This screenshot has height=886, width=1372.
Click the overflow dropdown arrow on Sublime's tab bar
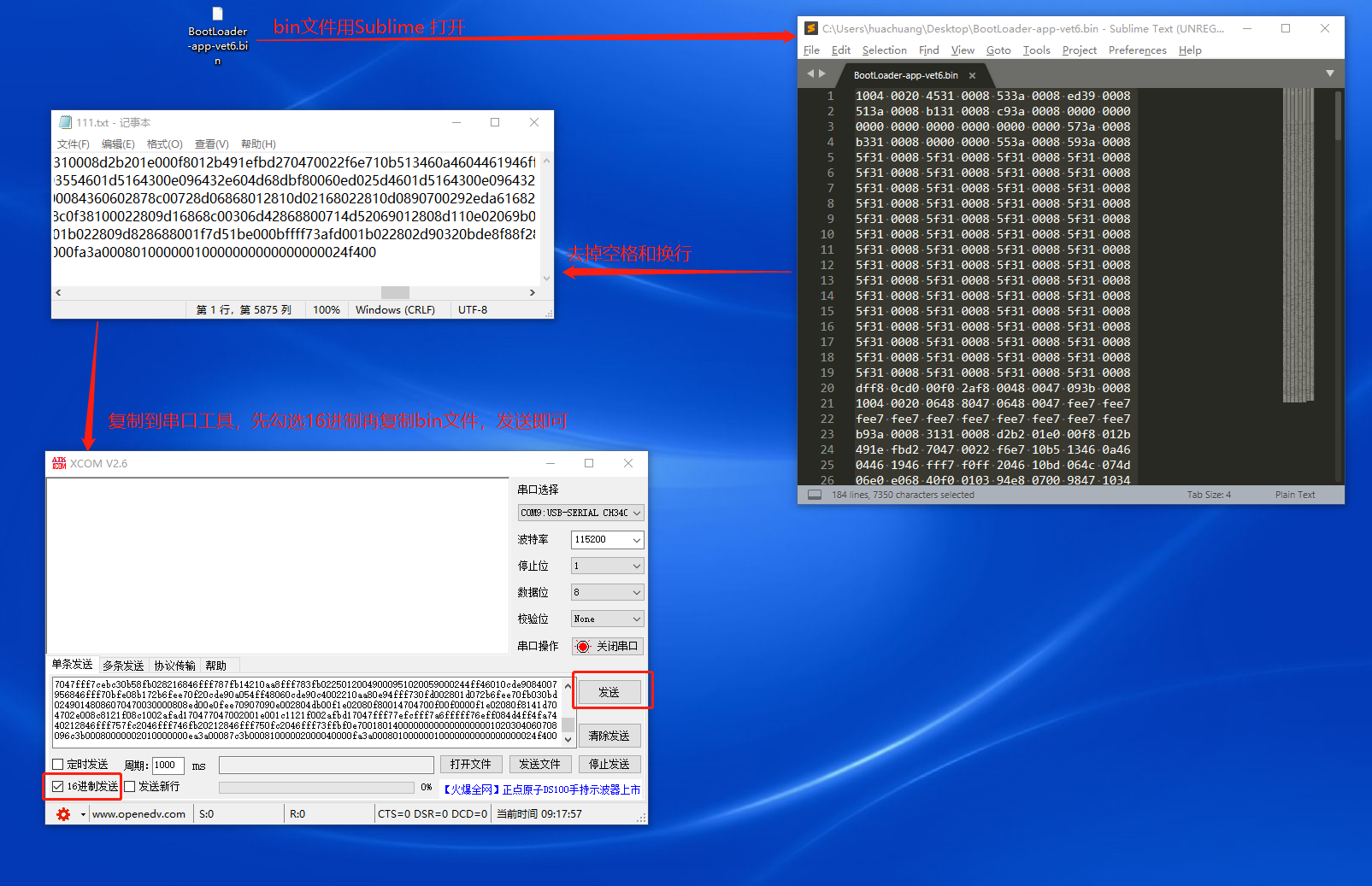point(1330,73)
